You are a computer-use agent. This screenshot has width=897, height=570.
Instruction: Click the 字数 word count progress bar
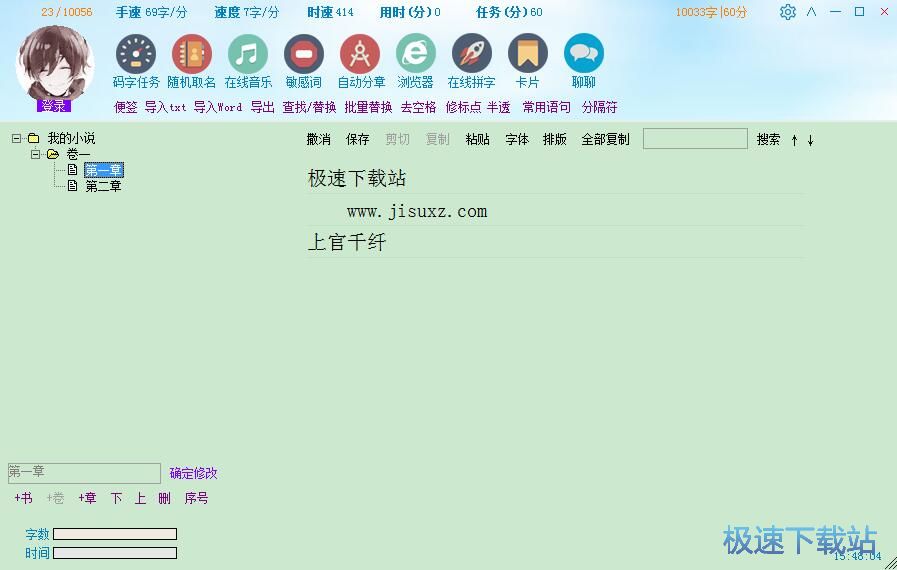(115, 534)
